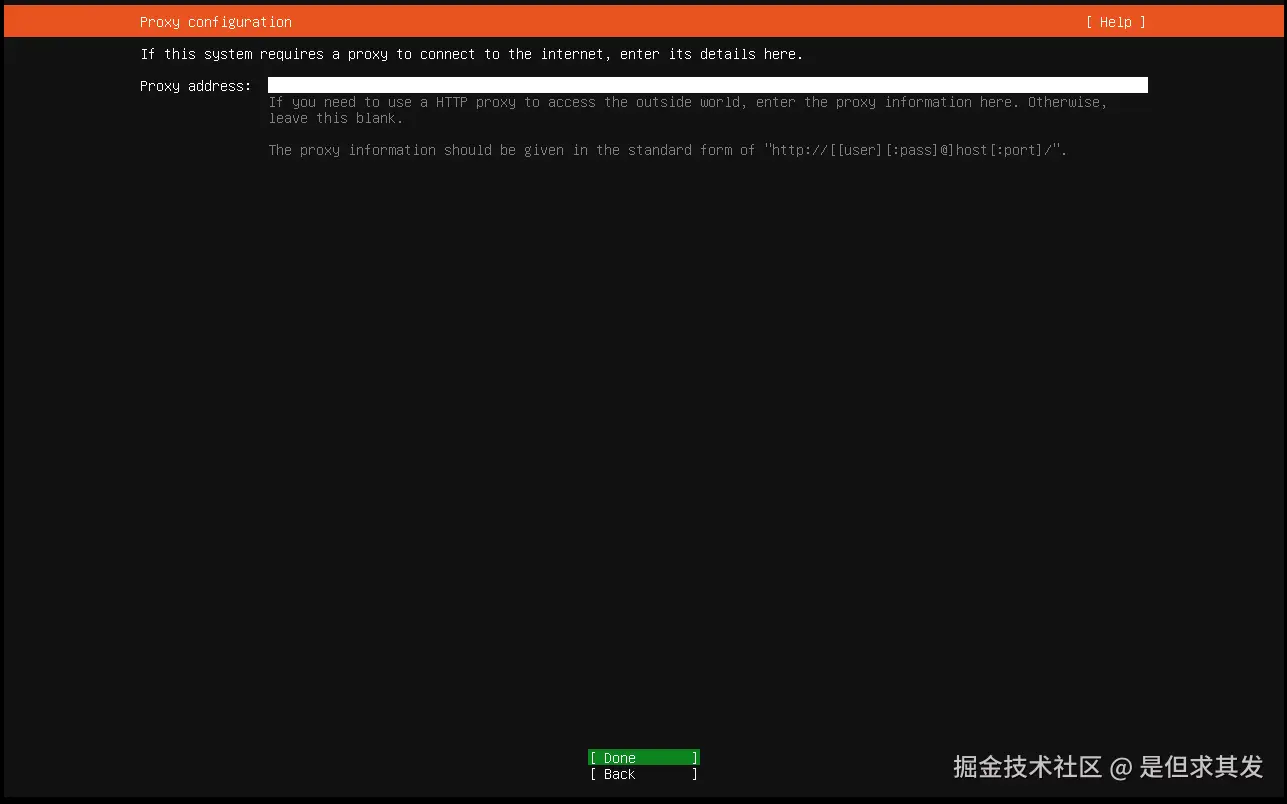Image resolution: width=1287 pixels, height=804 pixels.
Task: Click Done to accept blank proxy
Action: [642, 757]
